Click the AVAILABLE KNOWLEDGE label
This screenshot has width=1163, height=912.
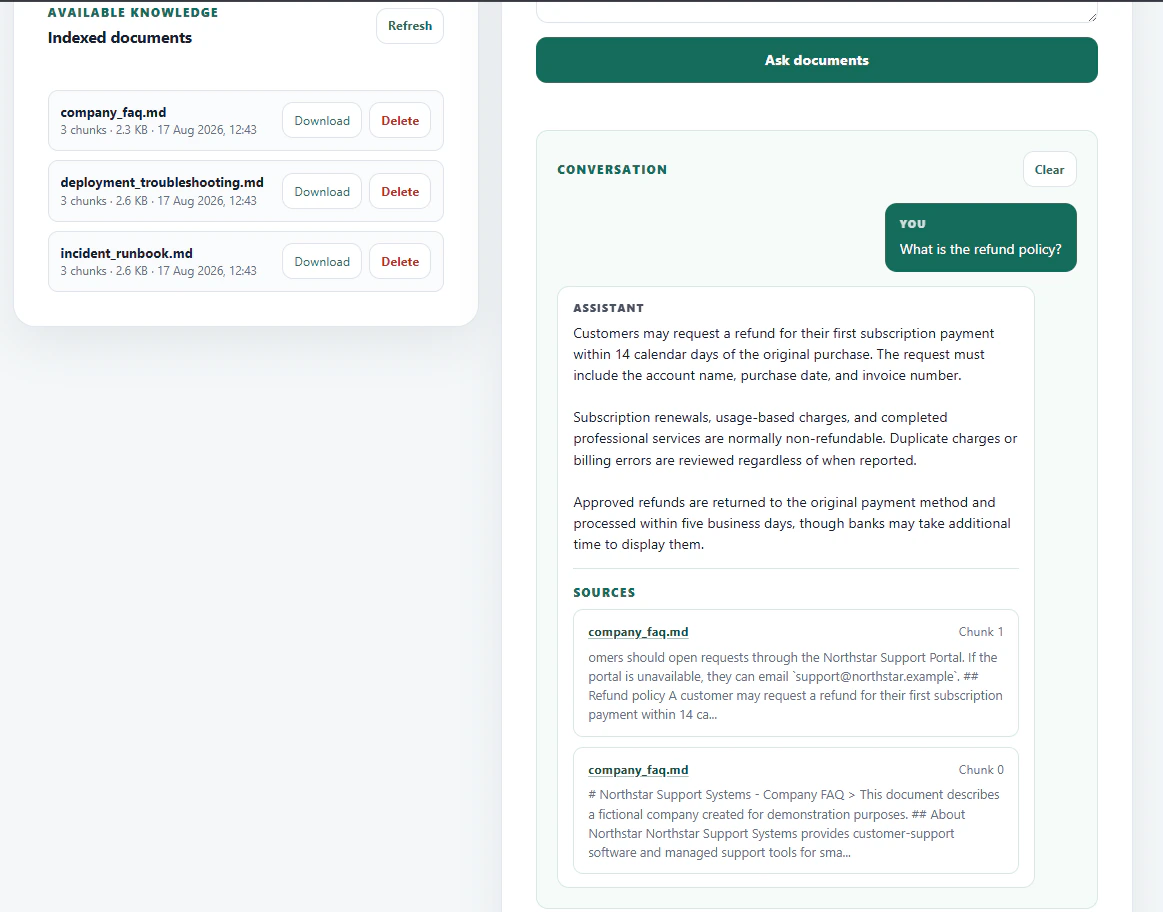[x=133, y=13]
